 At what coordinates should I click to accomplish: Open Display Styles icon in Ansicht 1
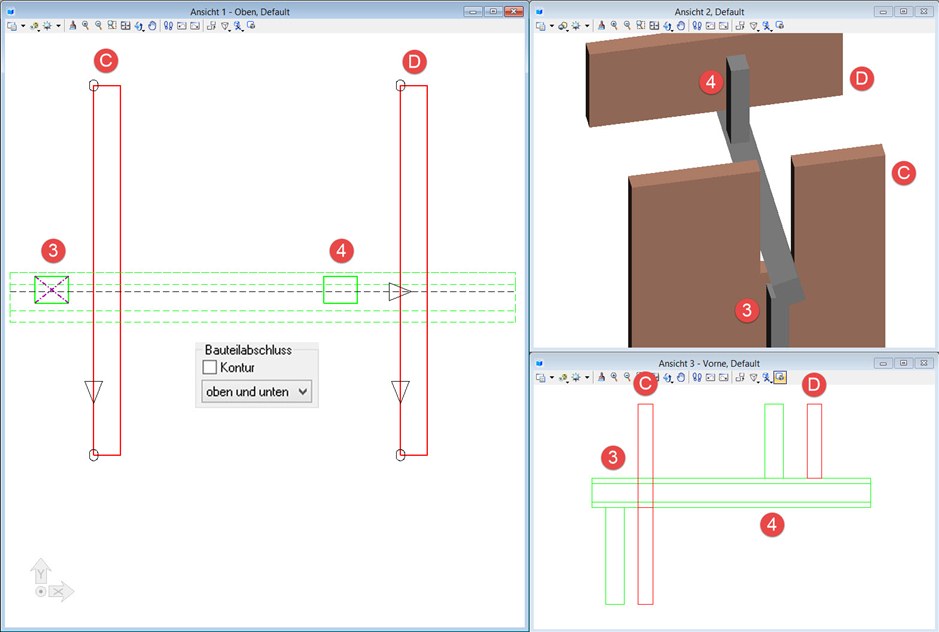pos(35,26)
